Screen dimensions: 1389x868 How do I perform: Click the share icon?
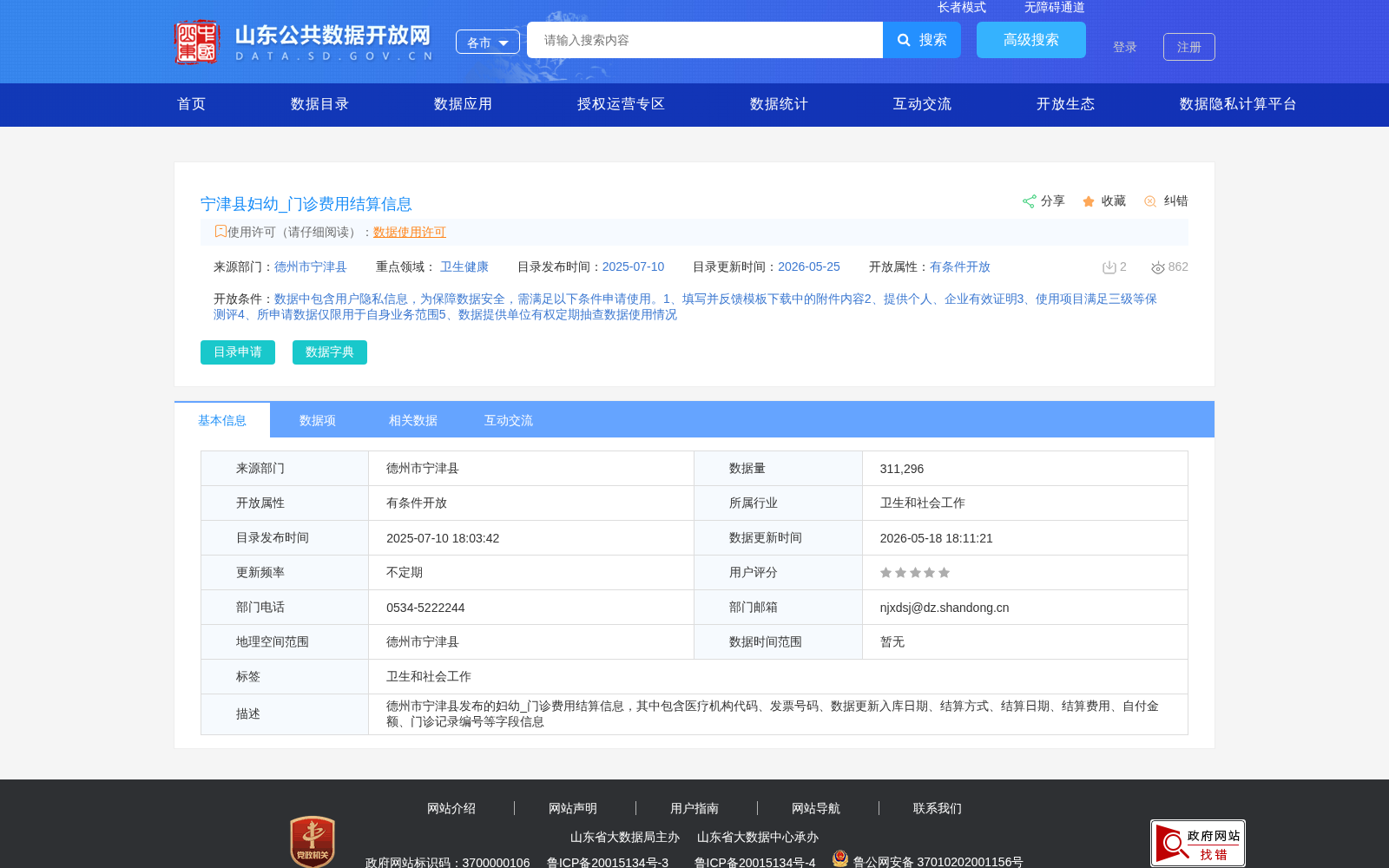(x=1029, y=201)
